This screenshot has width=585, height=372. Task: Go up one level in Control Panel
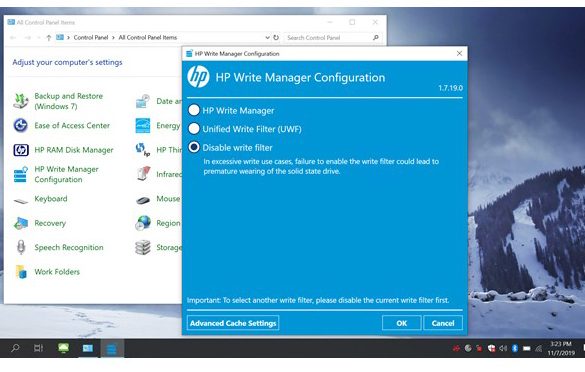pyautogui.click(x=49, y=37)
